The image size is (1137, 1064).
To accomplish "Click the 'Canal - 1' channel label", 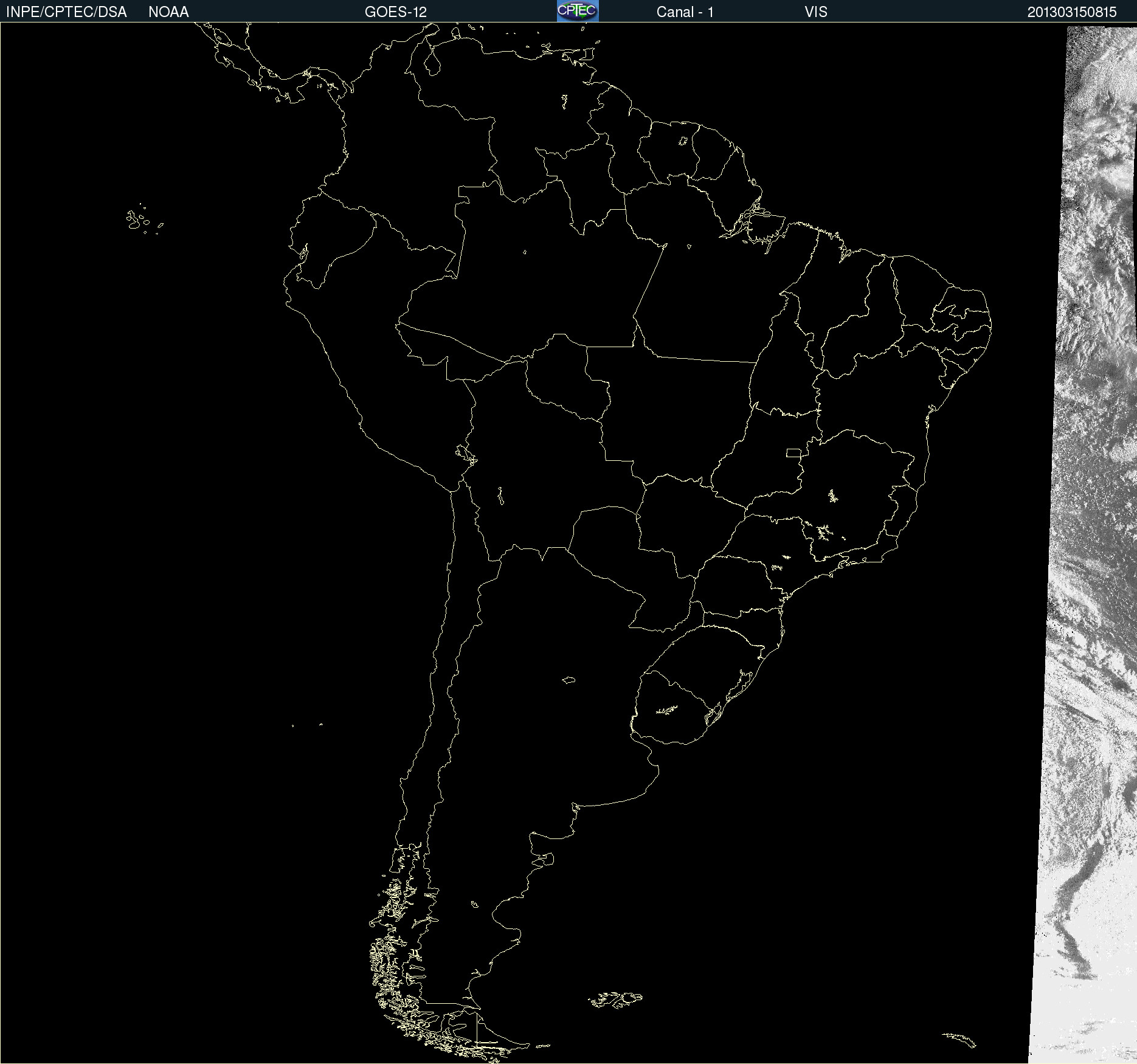I will pyautogui.click(x=685, y=12).
